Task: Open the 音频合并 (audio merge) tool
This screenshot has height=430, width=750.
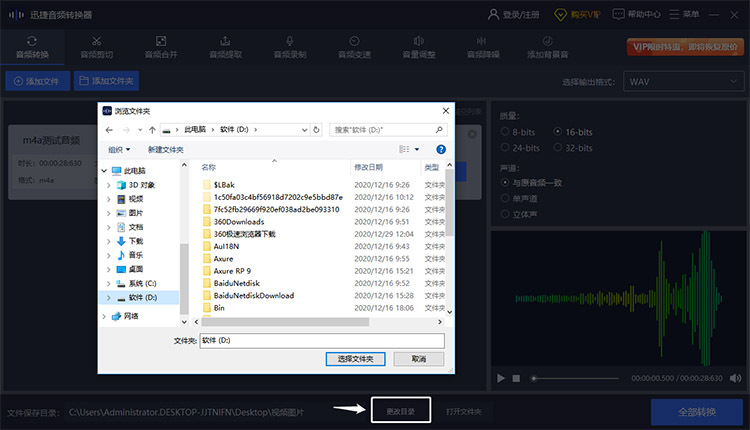Action: point(161,47)
